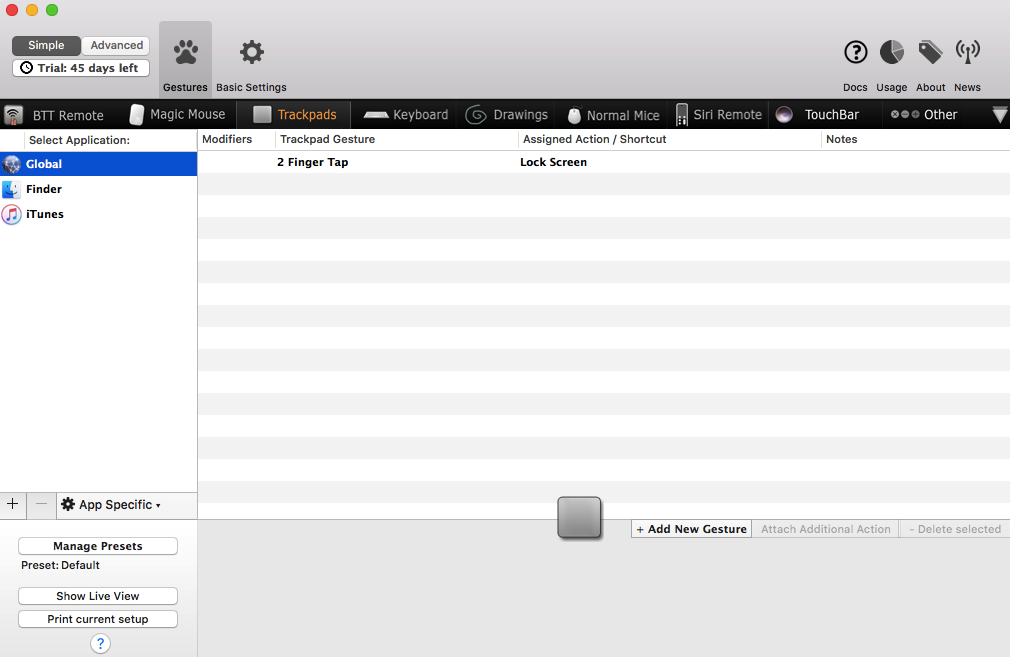
Task: Open the Gestures paw icon section
Action: coord(185,53)
